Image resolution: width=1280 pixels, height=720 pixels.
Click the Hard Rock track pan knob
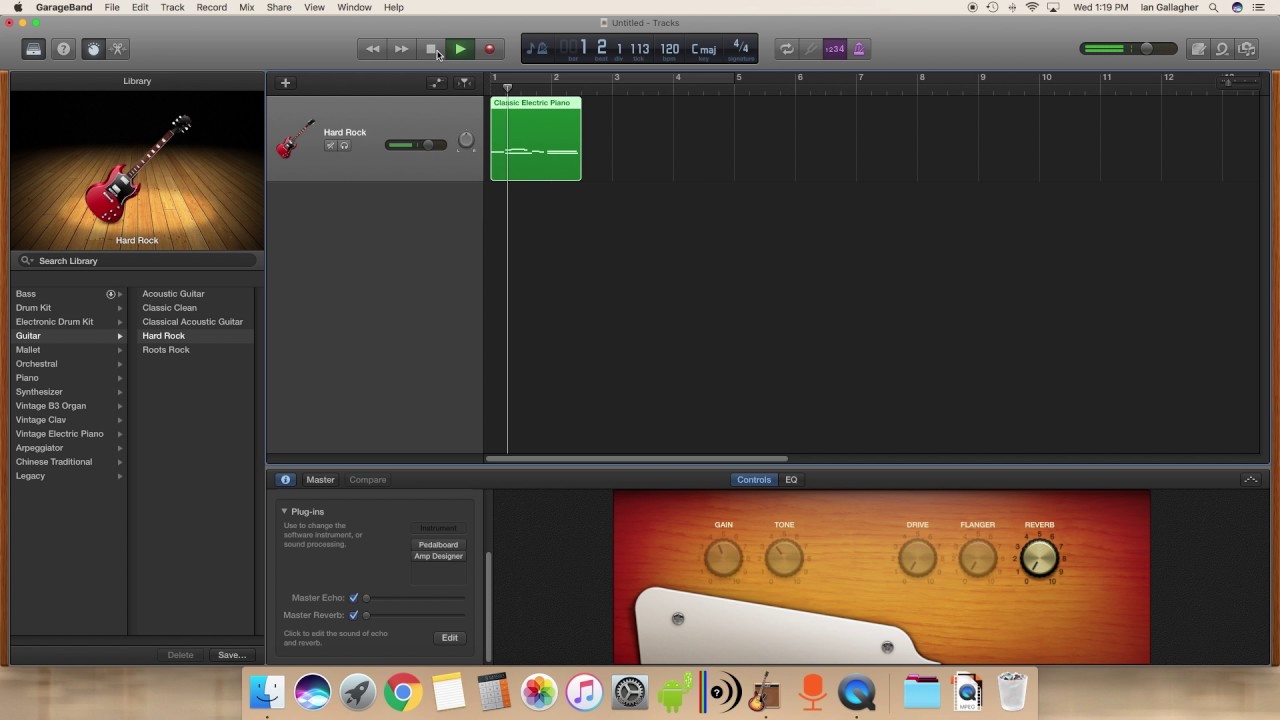click(465, 141)
